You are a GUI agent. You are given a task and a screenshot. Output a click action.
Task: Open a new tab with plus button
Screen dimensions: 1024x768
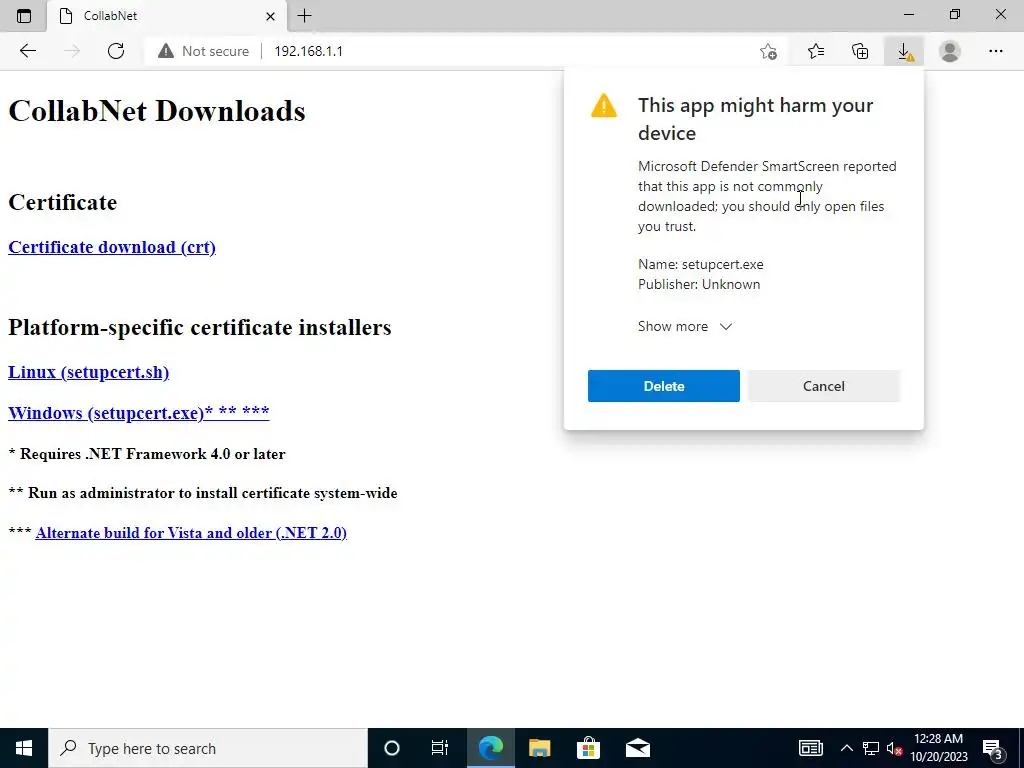click(304, 16)
